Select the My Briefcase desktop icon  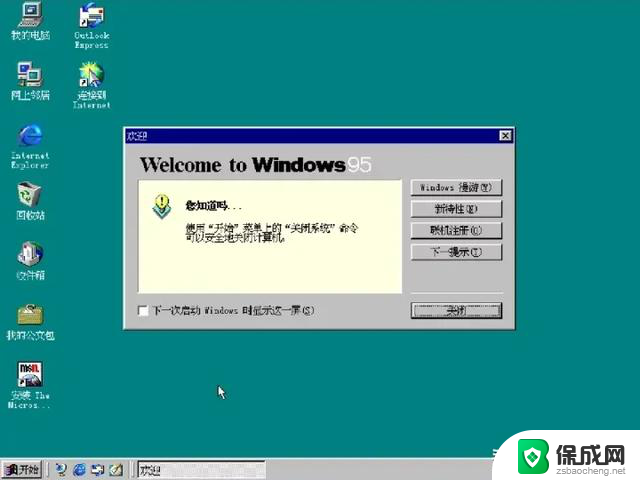click(30, 322)
